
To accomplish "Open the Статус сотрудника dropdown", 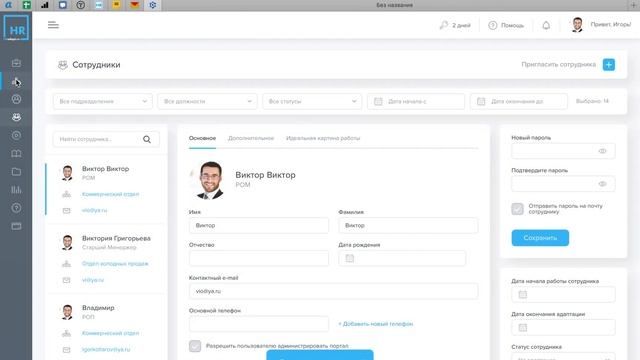I will (563, 357).
